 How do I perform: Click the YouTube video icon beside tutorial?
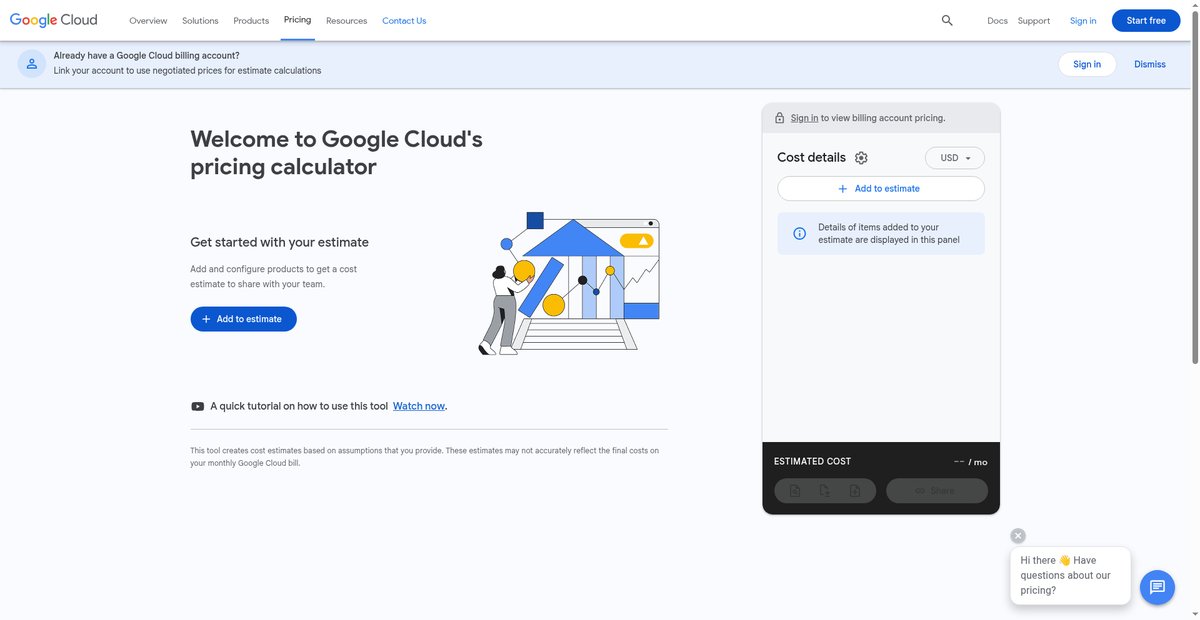(x=197, y=406)
